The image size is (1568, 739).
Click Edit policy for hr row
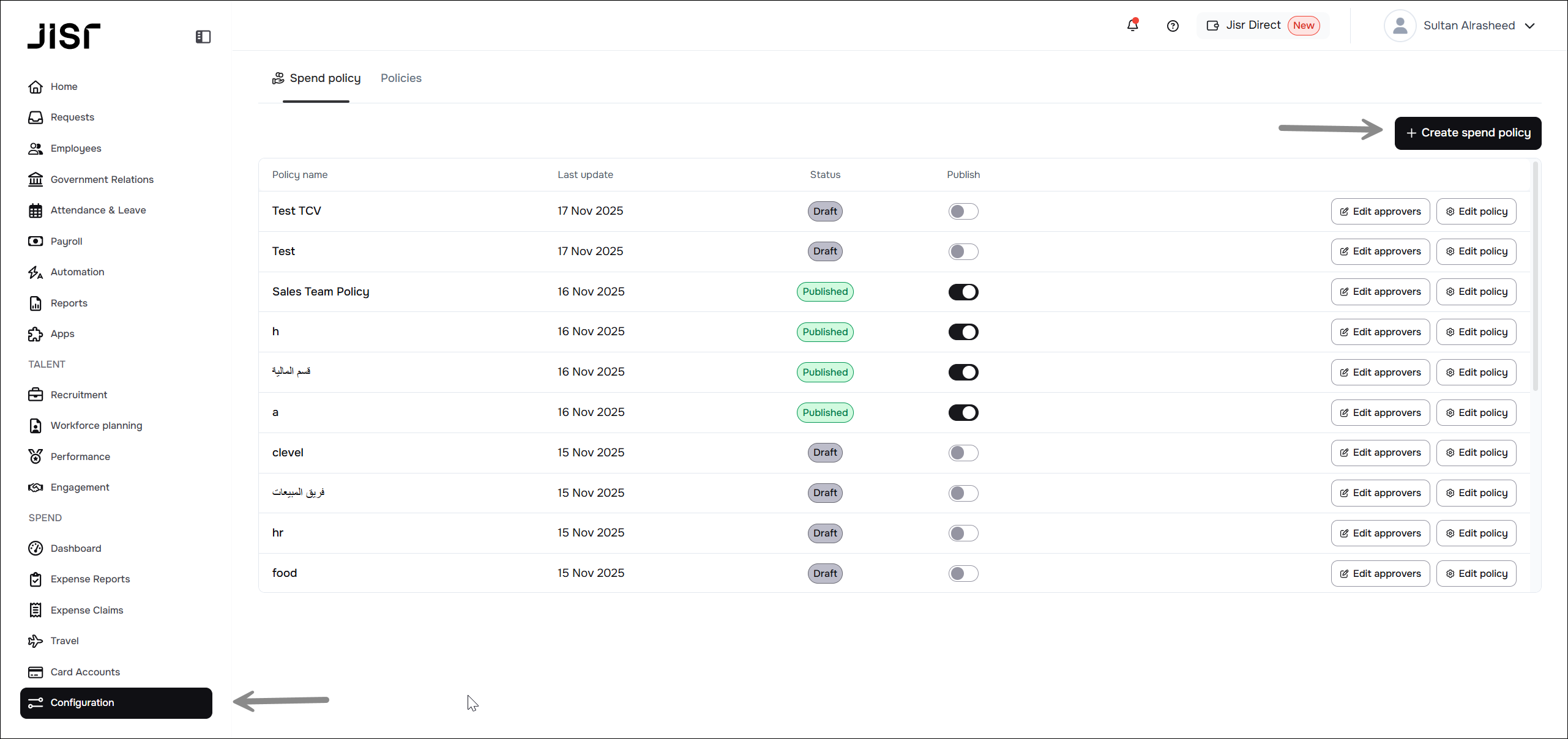click(1476, 533)
